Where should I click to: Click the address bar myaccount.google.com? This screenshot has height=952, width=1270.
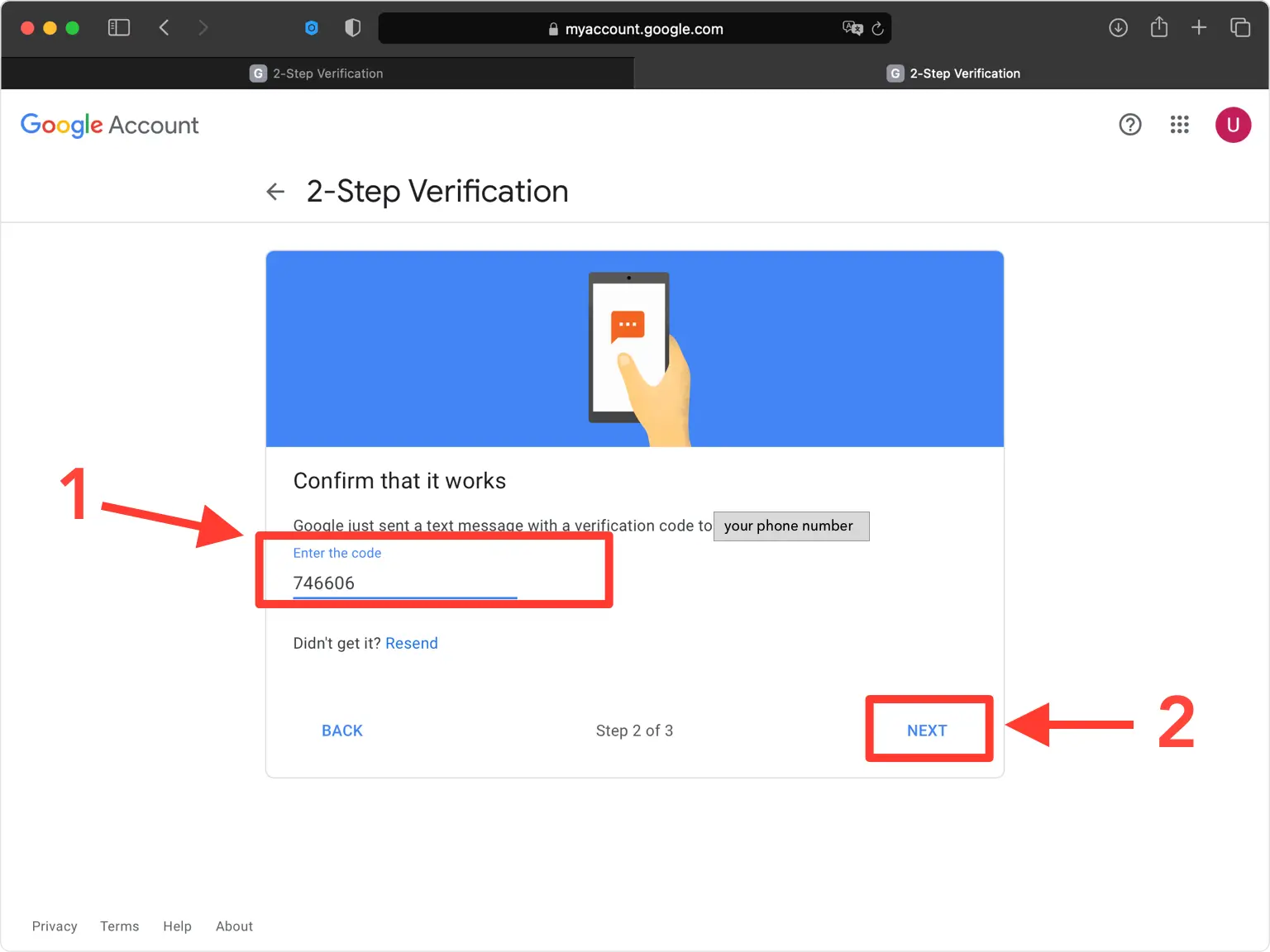pyautogui.click(x=635, y=28)
